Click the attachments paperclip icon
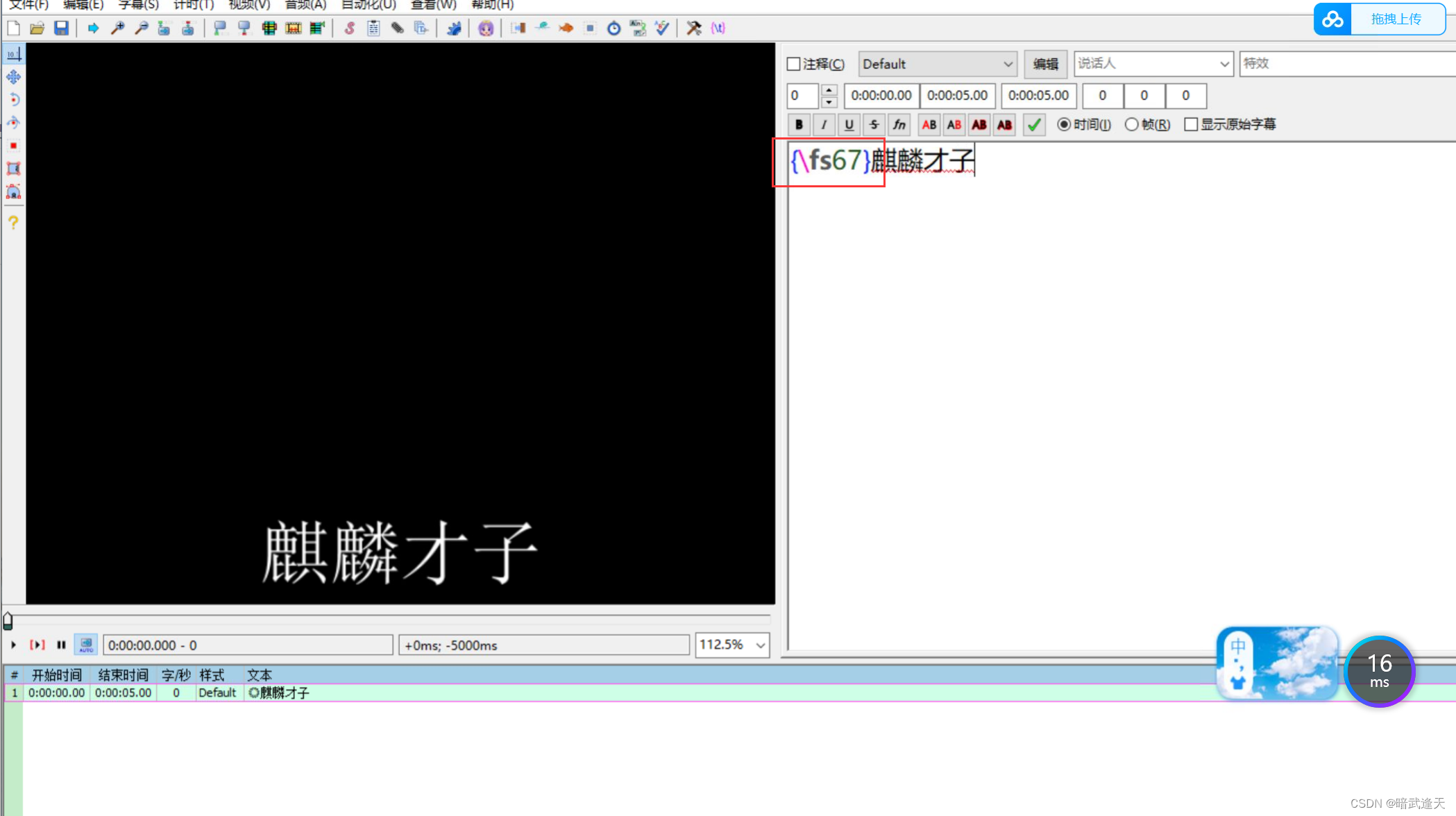1456x816 pixels. coord(397,28)
